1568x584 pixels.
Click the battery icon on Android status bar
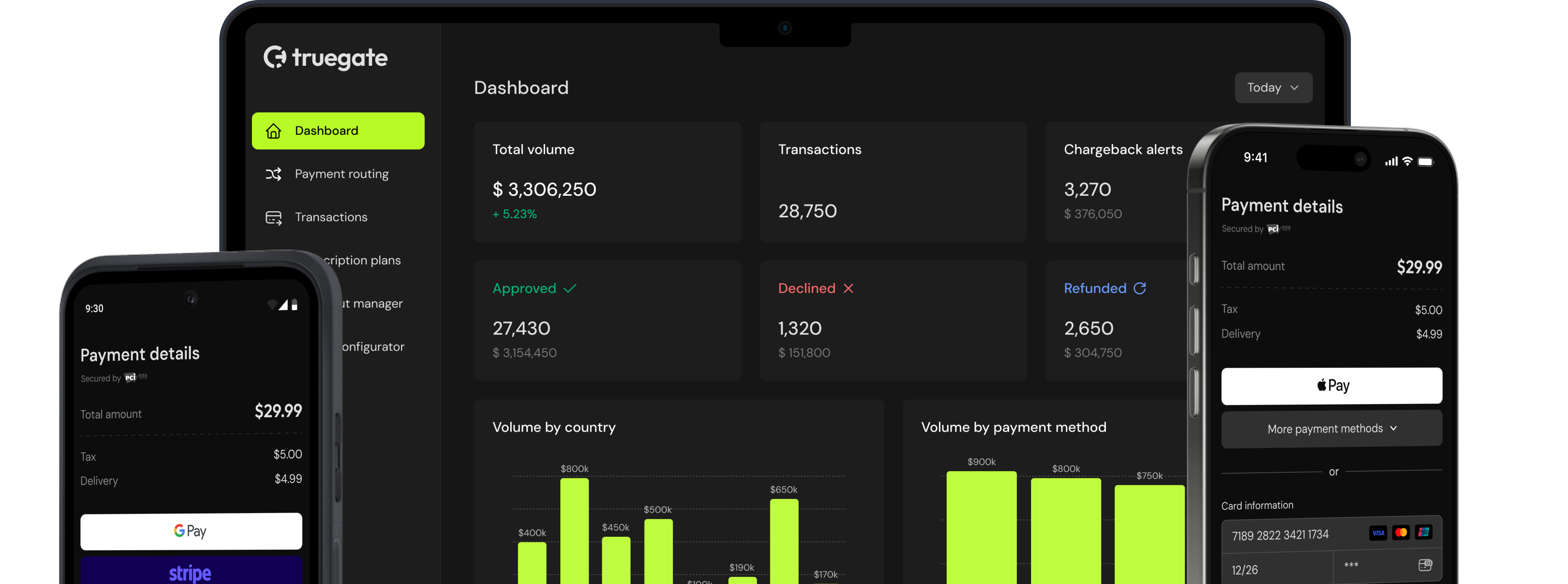pos(295,305)
